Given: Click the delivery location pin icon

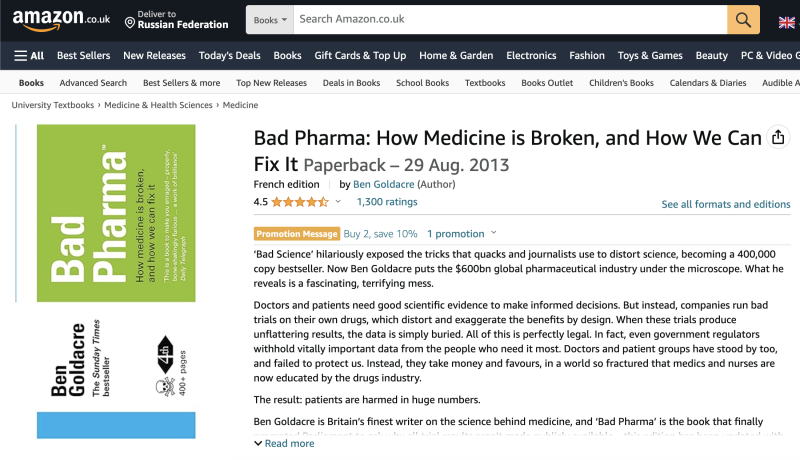Looking at the screenshot, I should pos(130,23).
